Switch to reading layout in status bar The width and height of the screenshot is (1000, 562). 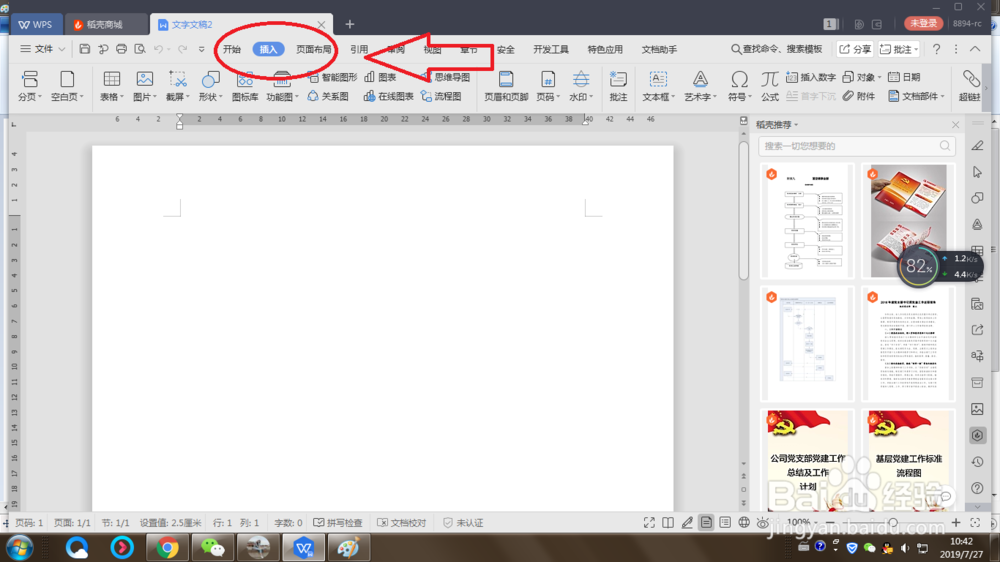click(x=668, y=522)
